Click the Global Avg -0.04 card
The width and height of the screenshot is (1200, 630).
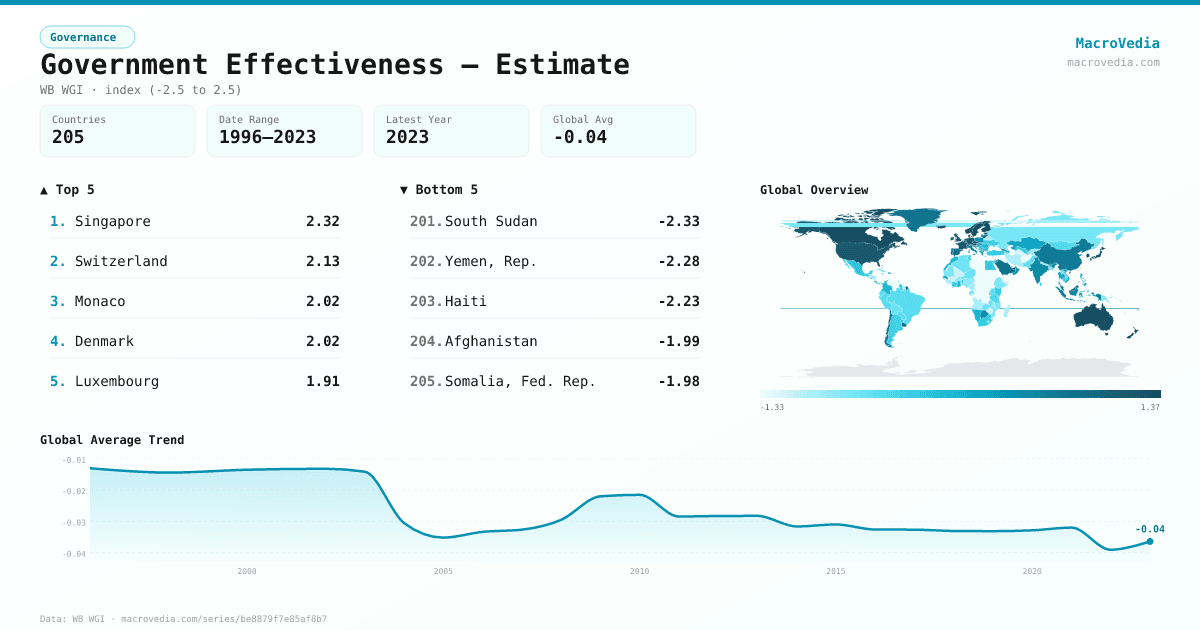tap(618, 131)
